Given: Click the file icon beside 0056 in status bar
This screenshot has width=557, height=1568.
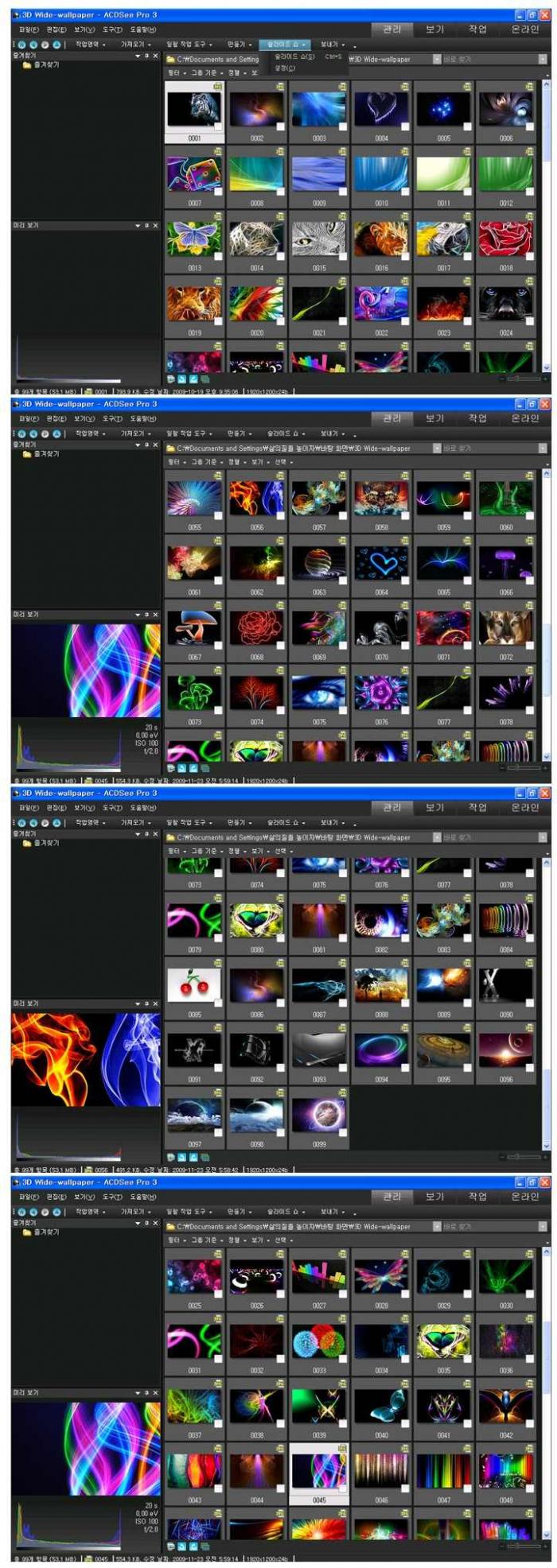Looking at the screenshot, I should [x=89, y=1170].
